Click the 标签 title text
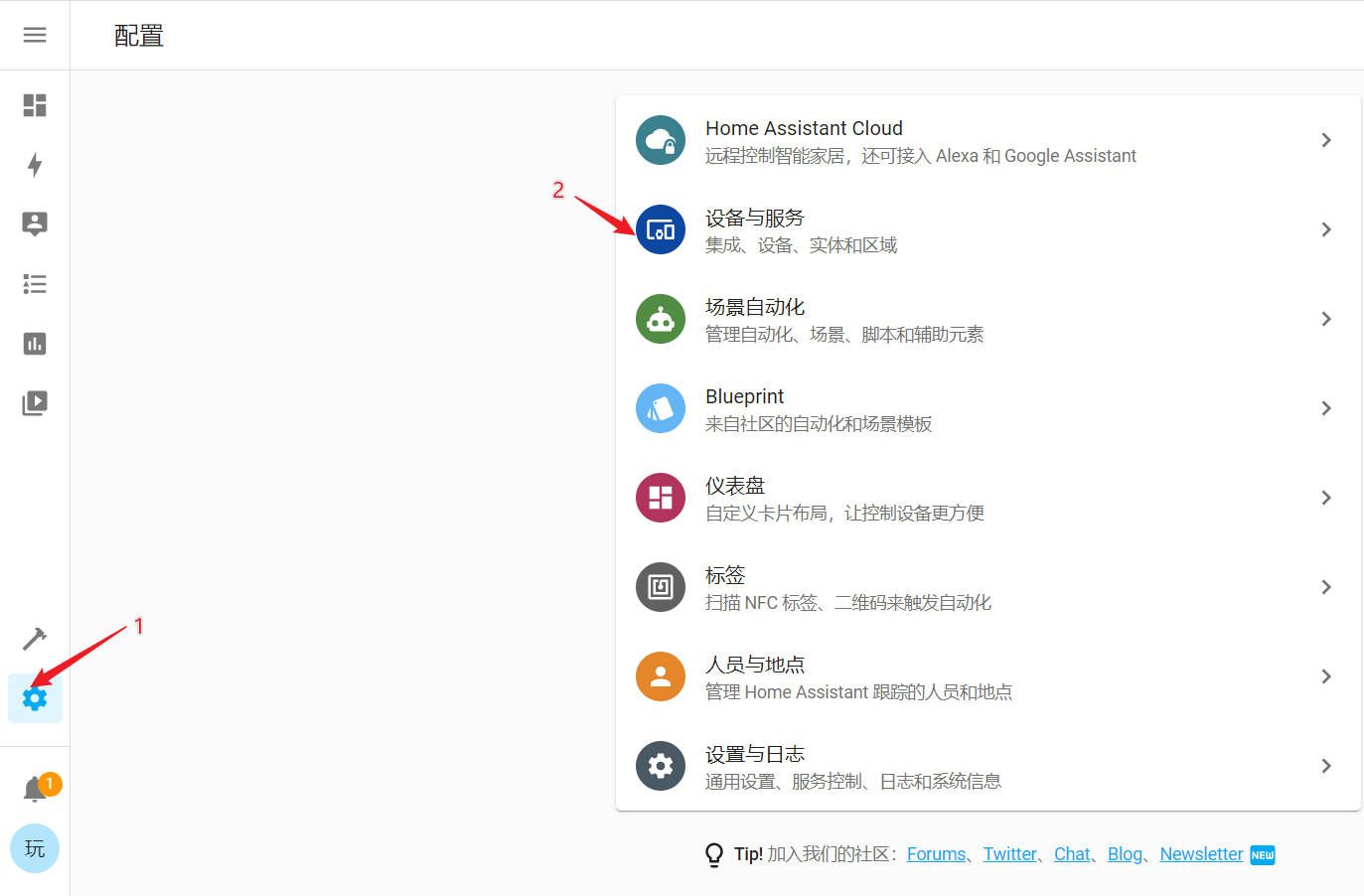Screen dimensions: 1364x896 [x=725, y=575]
